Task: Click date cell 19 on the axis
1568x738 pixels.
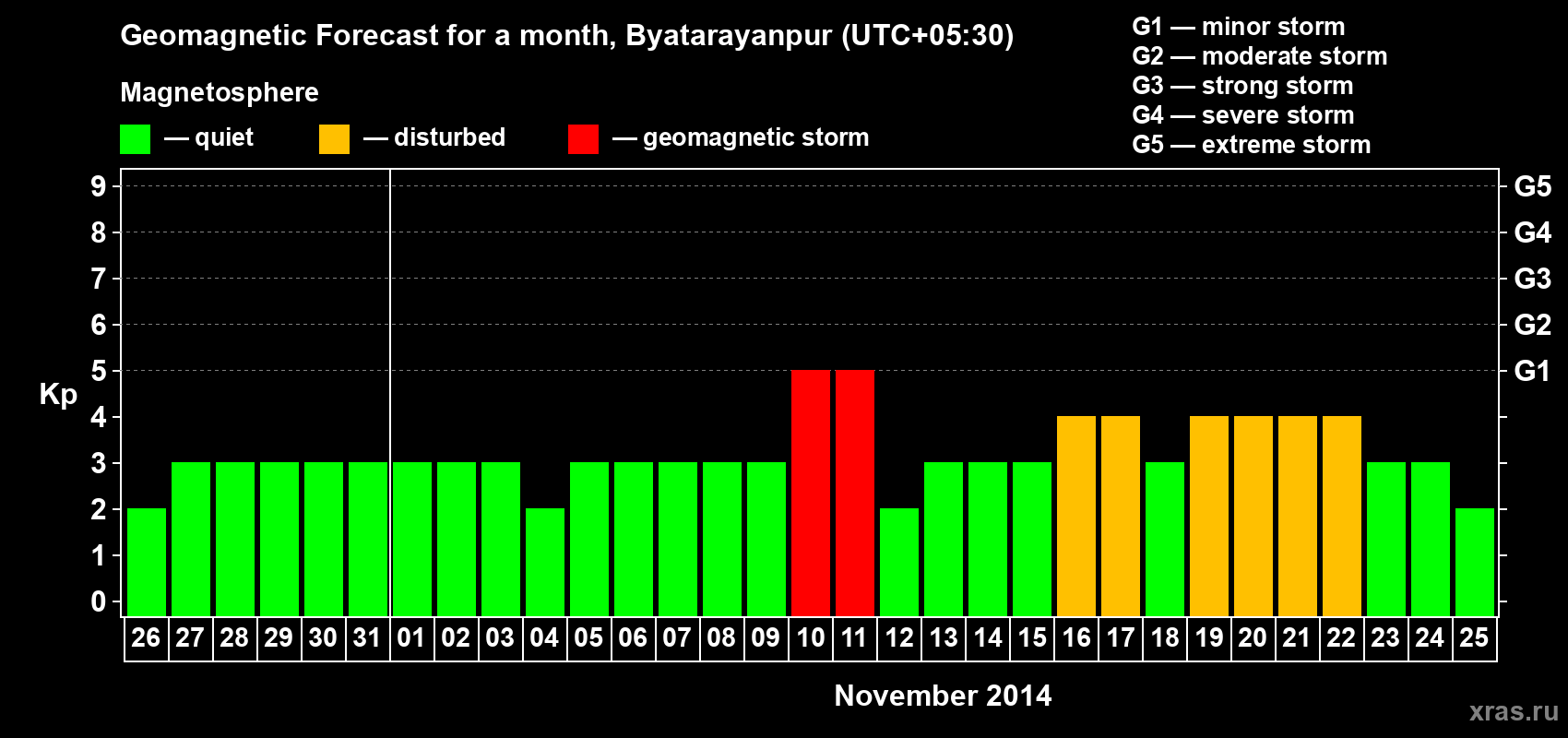Action: coord(1208,638)
